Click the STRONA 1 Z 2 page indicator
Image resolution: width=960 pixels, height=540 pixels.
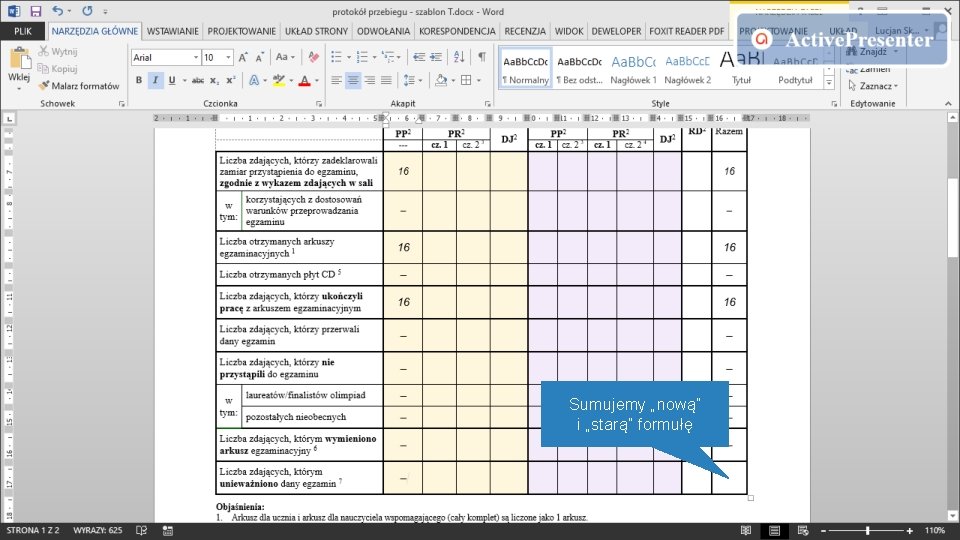(x=33, y=530)
